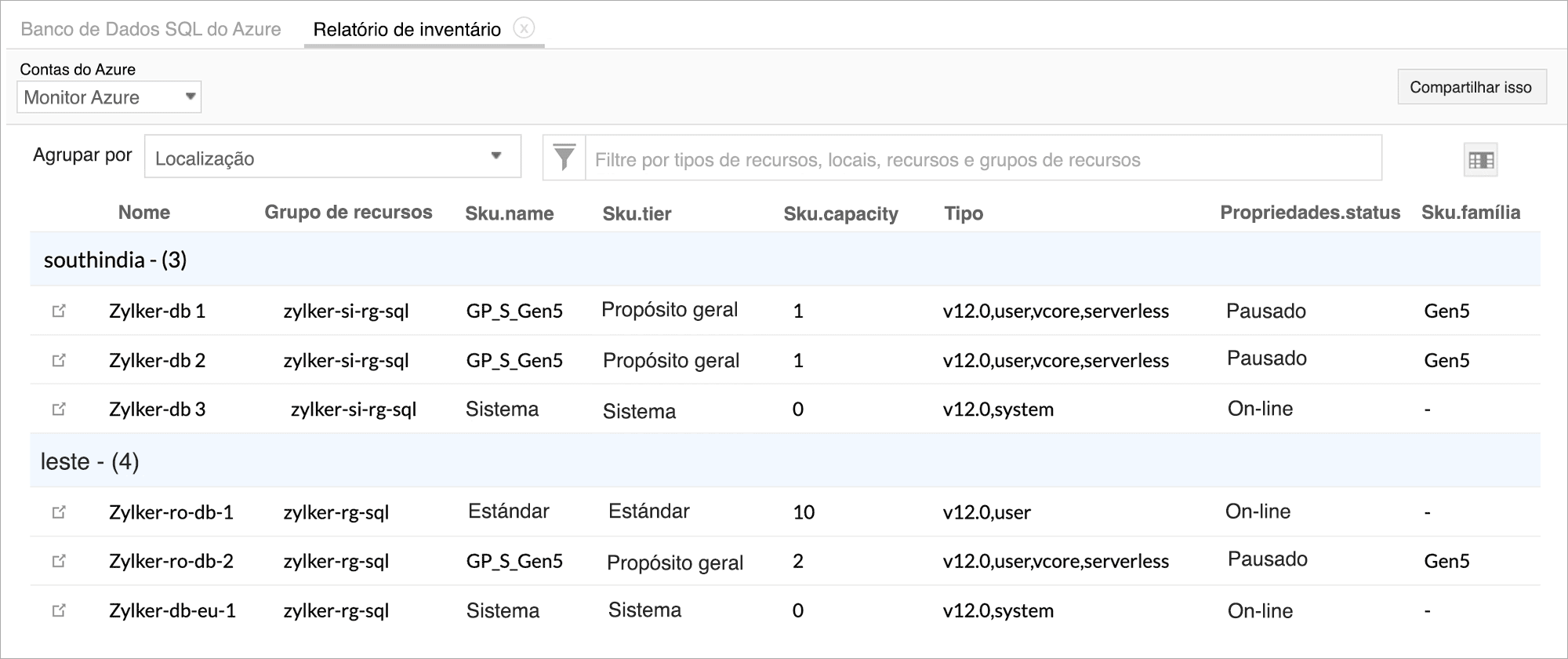Click the Compartilhar isso button
The width and height of the screenshot is (1568, 659).
tap(1471, 87)
